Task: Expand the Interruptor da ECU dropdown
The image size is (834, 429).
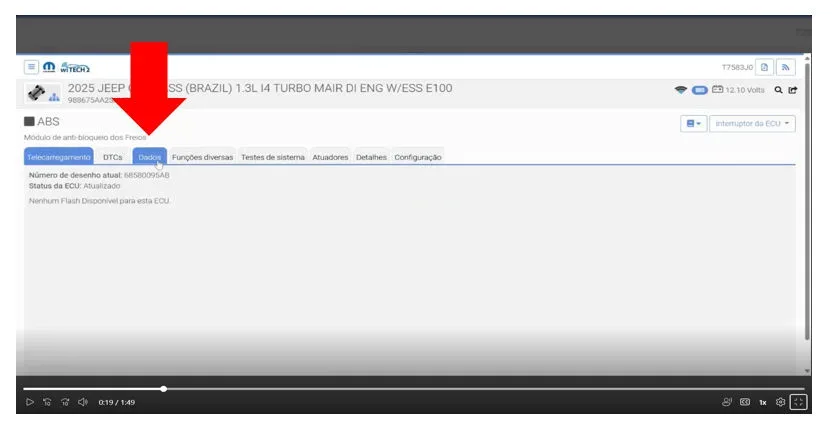Action: tap(752, 123)
